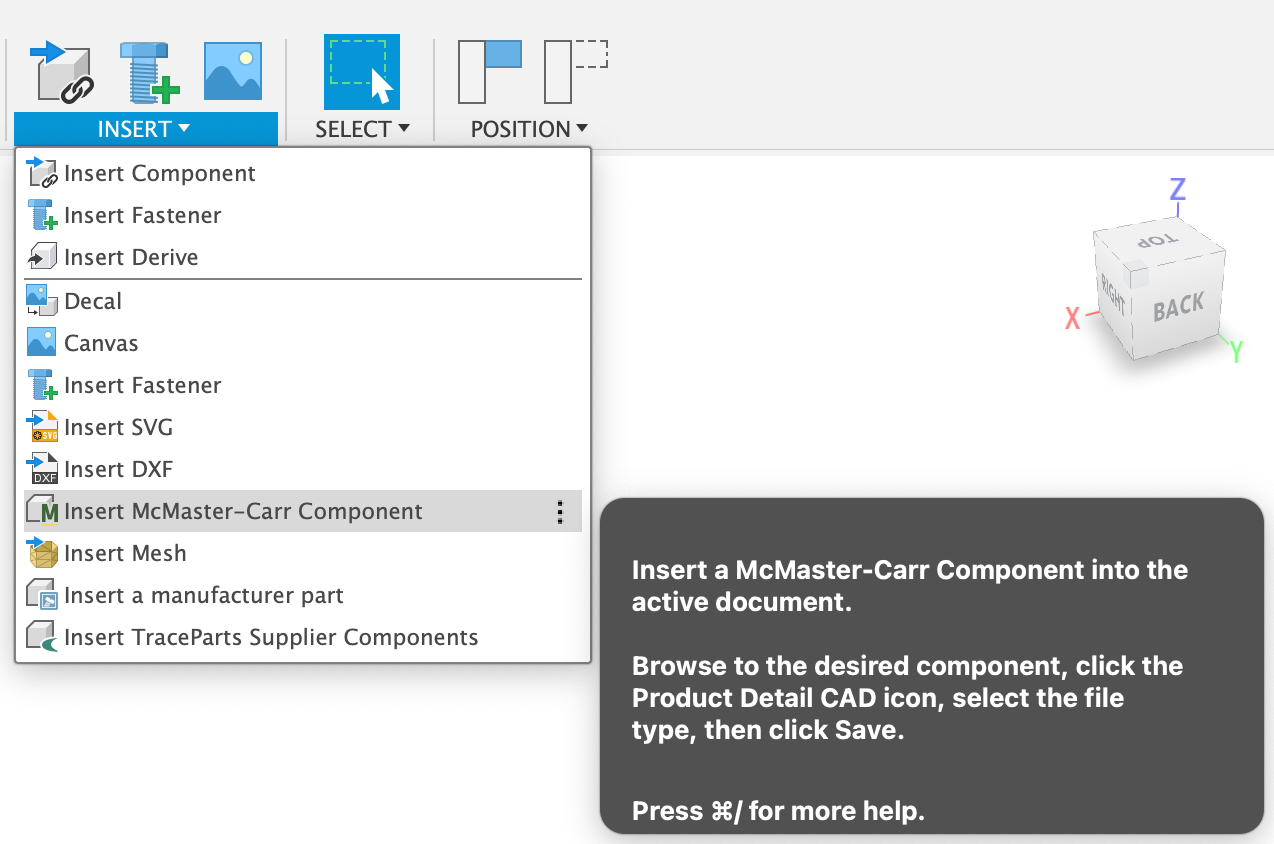Image resolution: width=1274 pixels, height=844 pixels.
Task: Click the bolt-shaped Insert Fastener toolbar icon
Action: click(148, 72)
